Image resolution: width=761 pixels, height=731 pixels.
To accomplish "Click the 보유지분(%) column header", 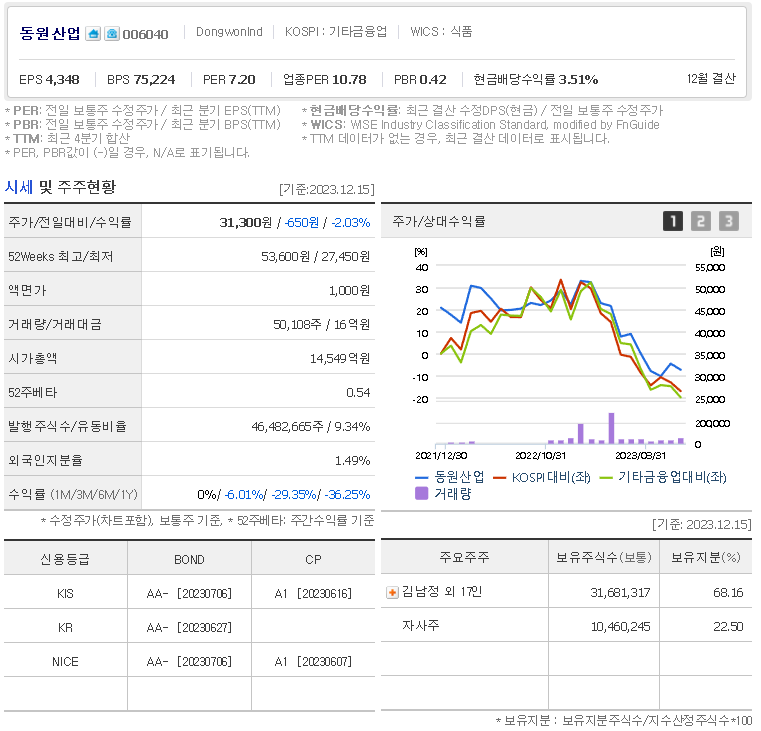I will pos(706,557).
